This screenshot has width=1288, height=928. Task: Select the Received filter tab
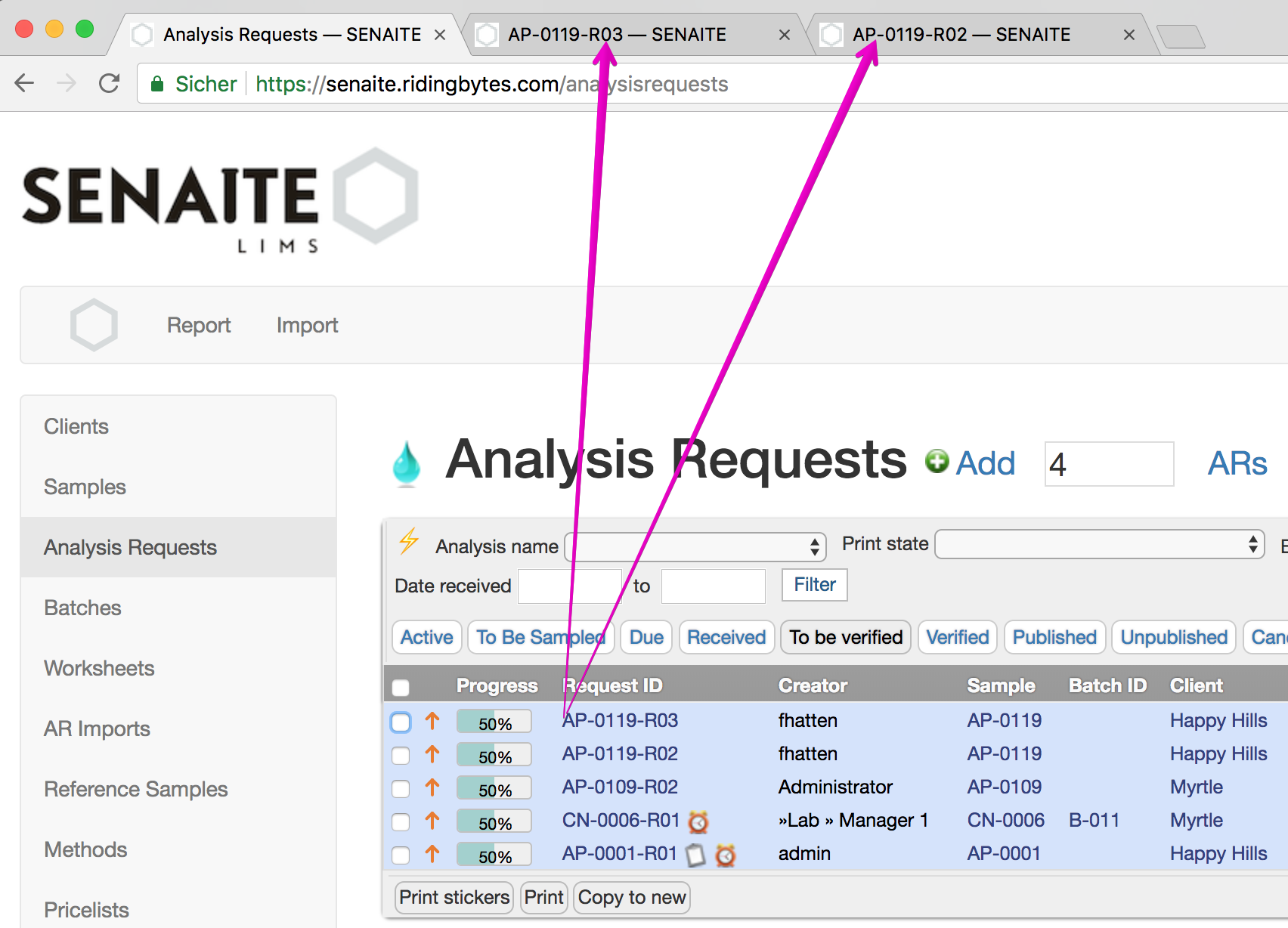[726, 637]
